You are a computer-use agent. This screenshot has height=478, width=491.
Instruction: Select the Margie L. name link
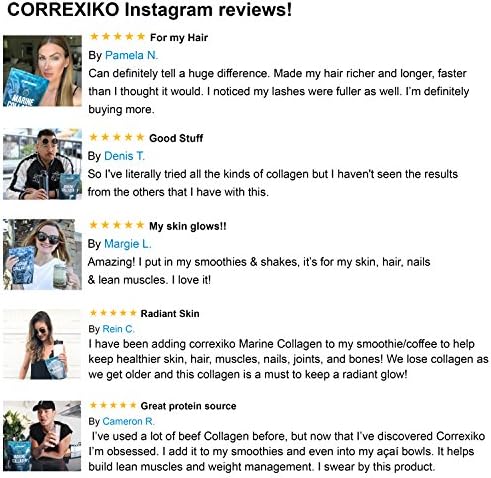pos(128,244)
